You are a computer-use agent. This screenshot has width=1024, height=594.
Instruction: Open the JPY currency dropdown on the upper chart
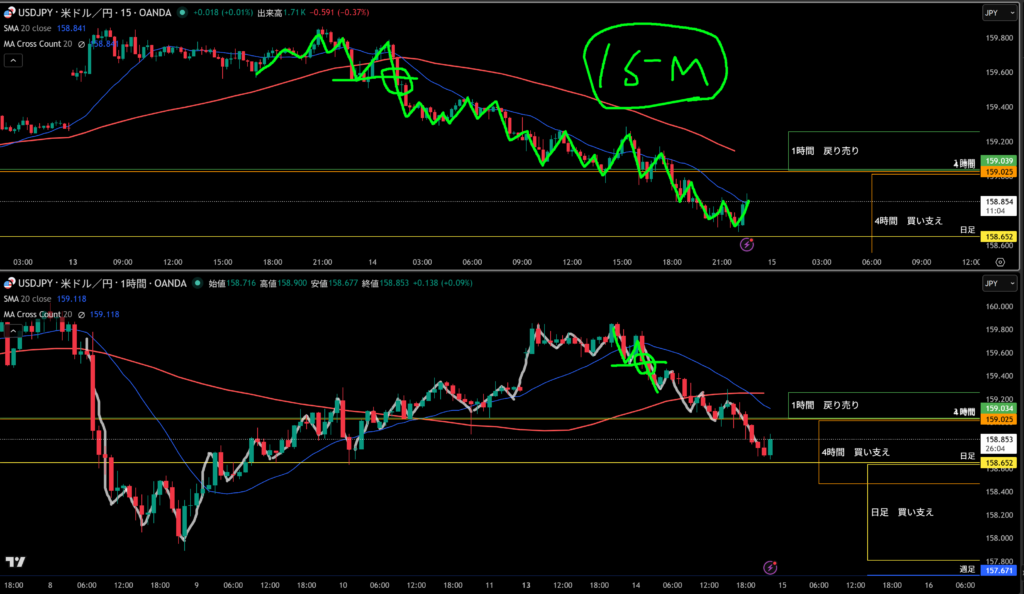click(992, 13)
